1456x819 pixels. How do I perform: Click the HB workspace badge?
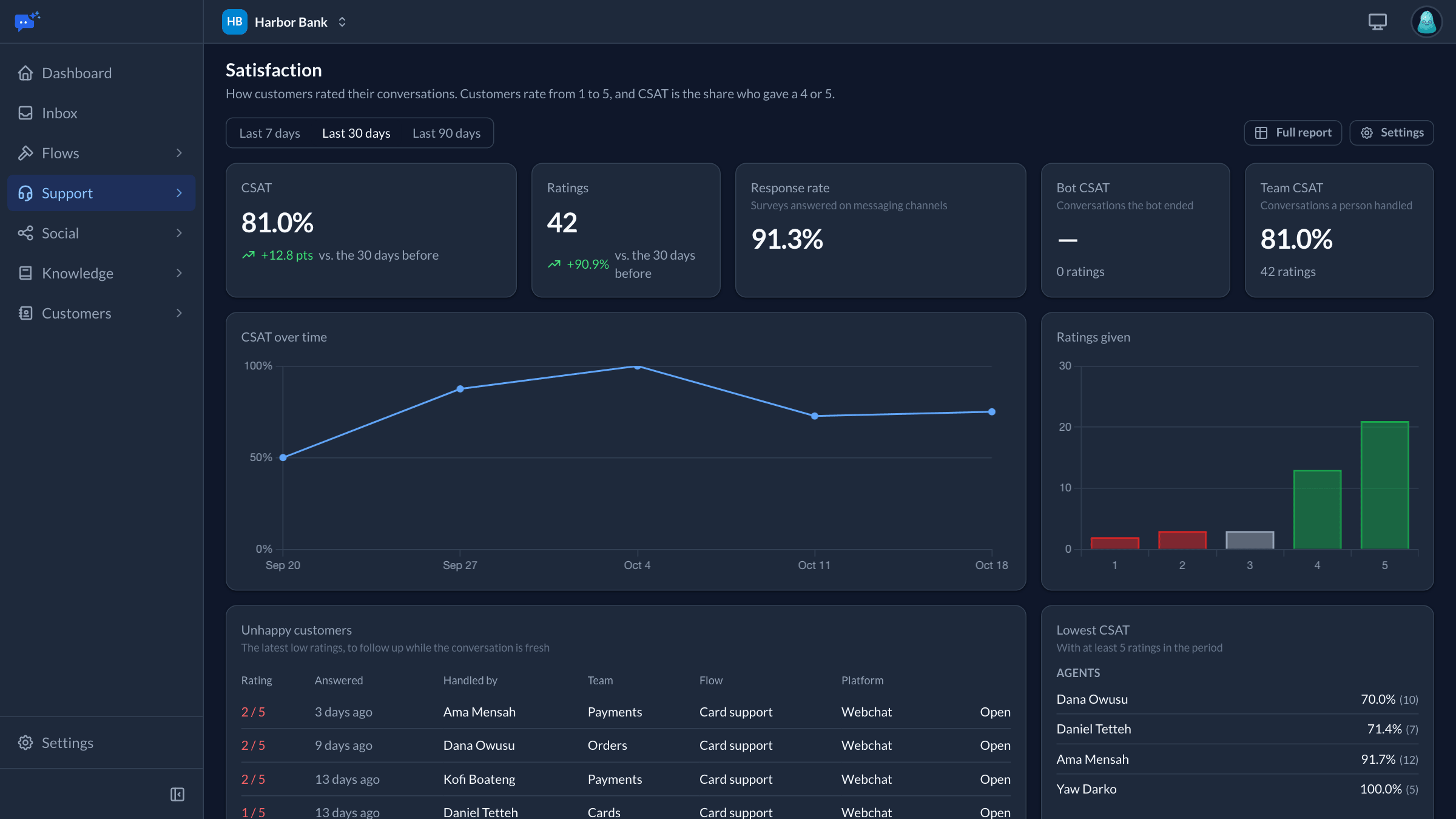tap(235, 22)
